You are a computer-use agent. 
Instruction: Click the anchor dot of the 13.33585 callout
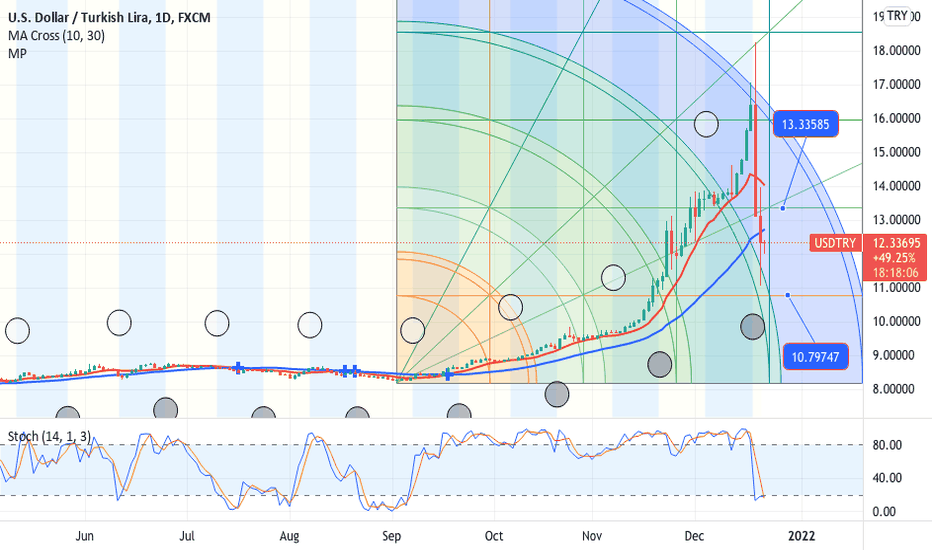(783, 208)
